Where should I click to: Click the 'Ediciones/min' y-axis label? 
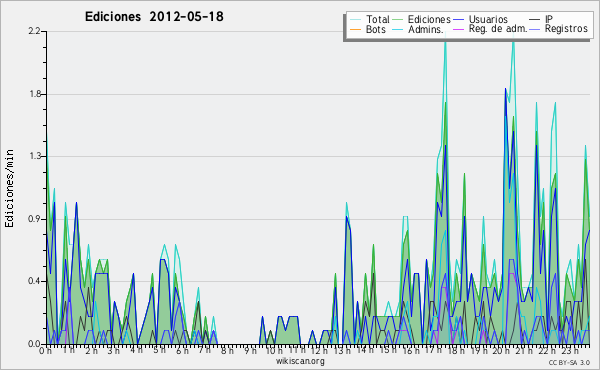click(9, 188)
